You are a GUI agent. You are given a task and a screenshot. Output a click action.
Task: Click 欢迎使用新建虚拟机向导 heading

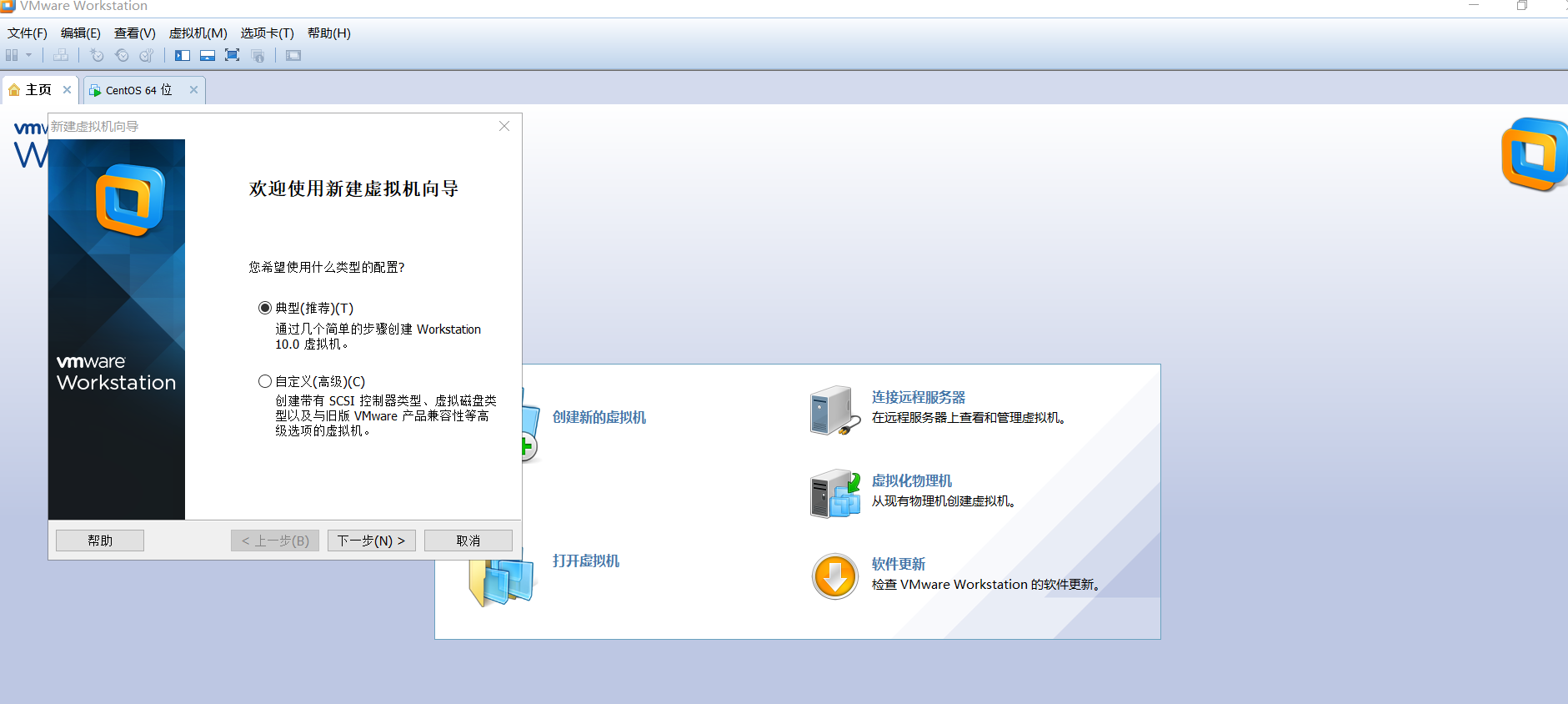point(354,189)
